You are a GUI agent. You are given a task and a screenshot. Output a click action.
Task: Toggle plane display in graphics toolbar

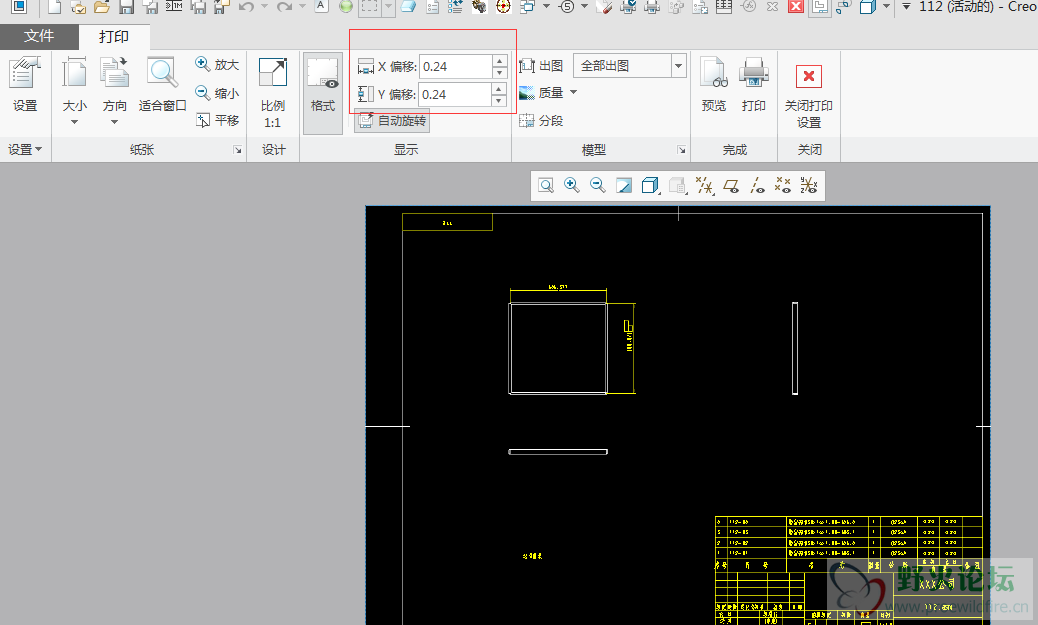coord(731,185)
